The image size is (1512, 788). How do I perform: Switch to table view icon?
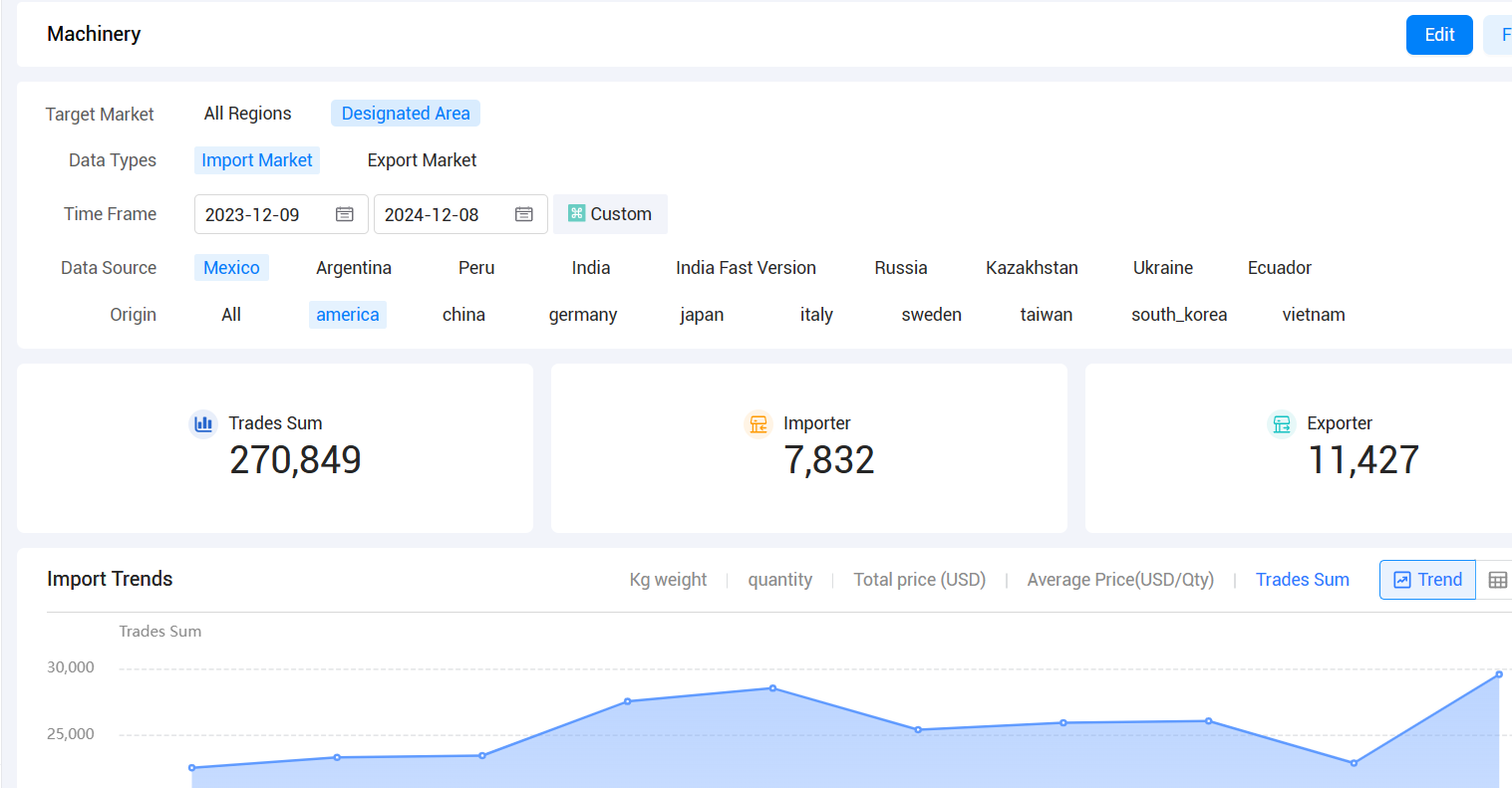(x=1497, y=580)
